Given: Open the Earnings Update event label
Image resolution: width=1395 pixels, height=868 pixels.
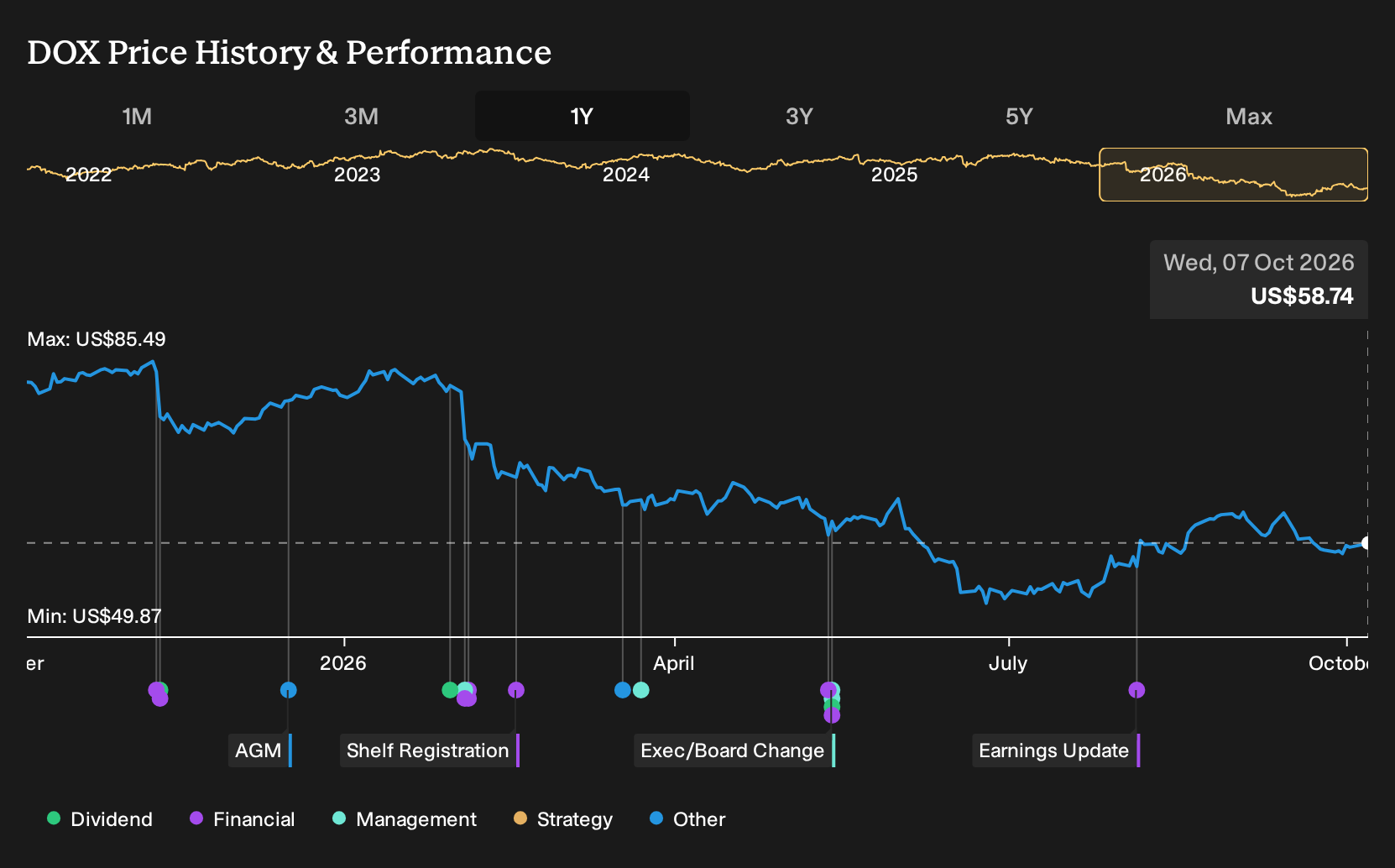Looking at the screenshot, I should click(x=1056, y=750).
